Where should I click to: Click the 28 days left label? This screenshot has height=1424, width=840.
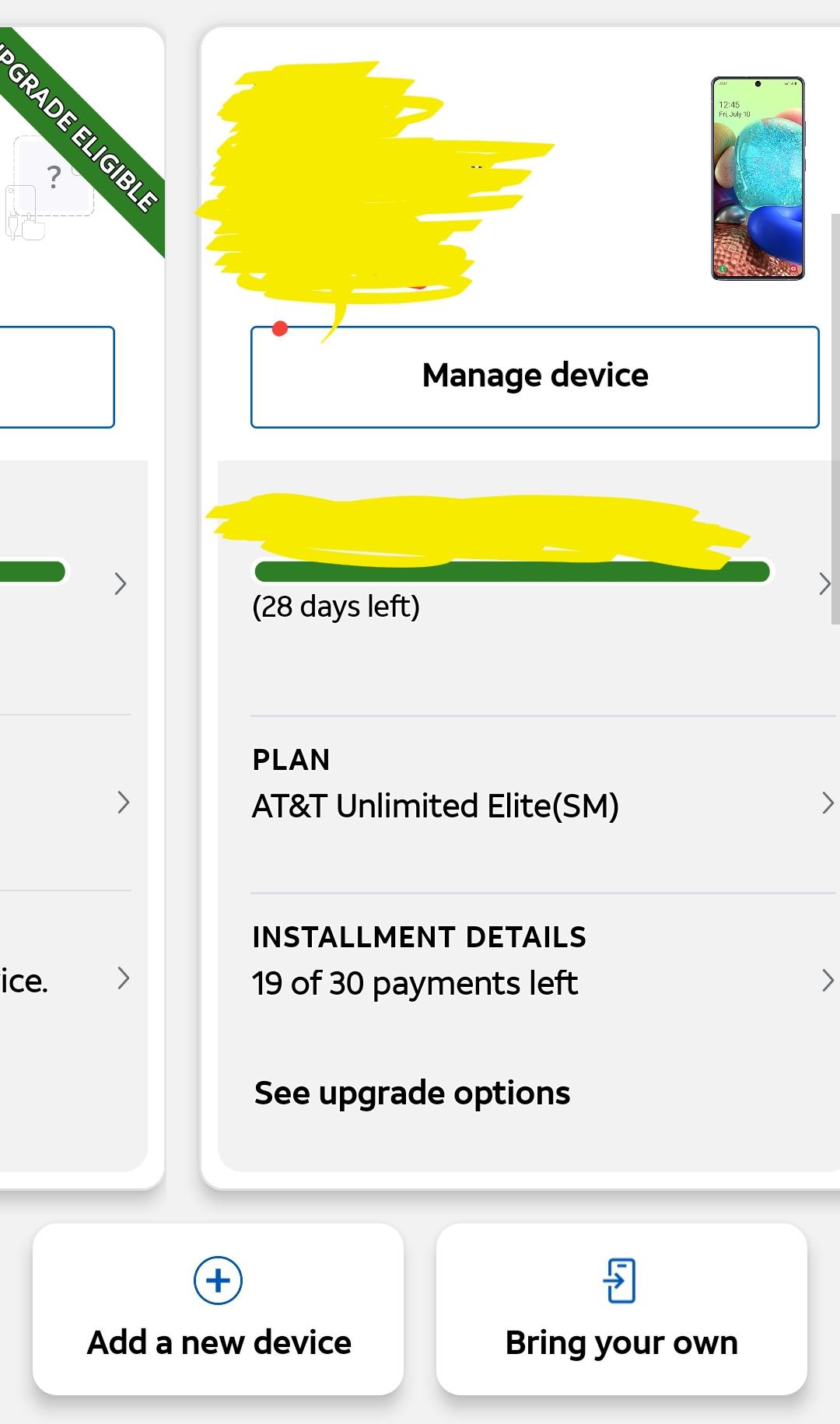(336, 606)
